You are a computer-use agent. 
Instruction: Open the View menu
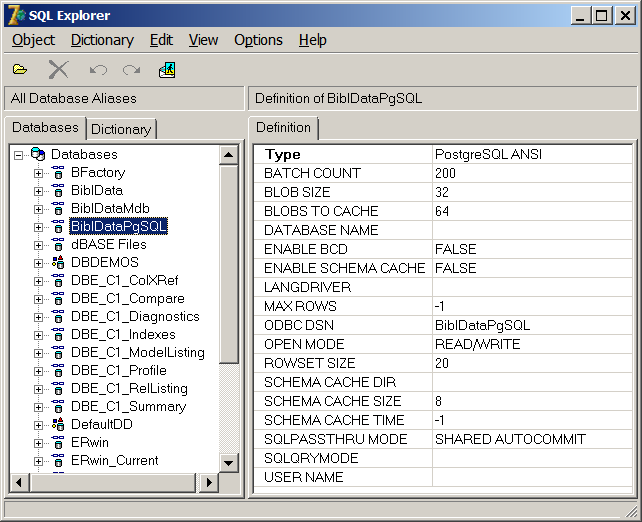point(203,40)
